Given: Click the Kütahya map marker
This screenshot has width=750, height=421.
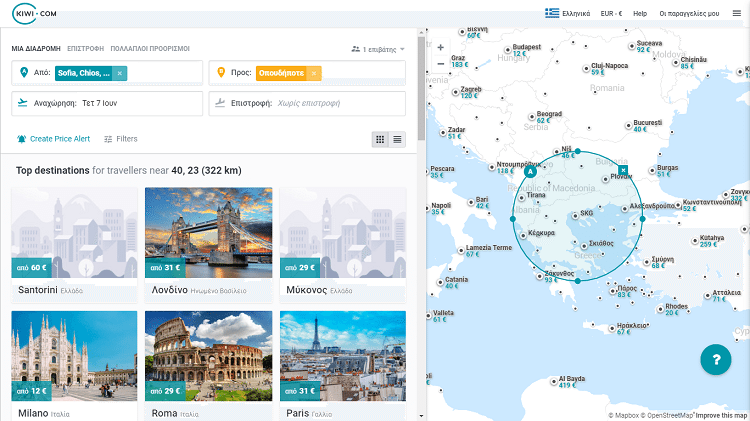Looking at the screenshot, I should (x=695, y=241).
